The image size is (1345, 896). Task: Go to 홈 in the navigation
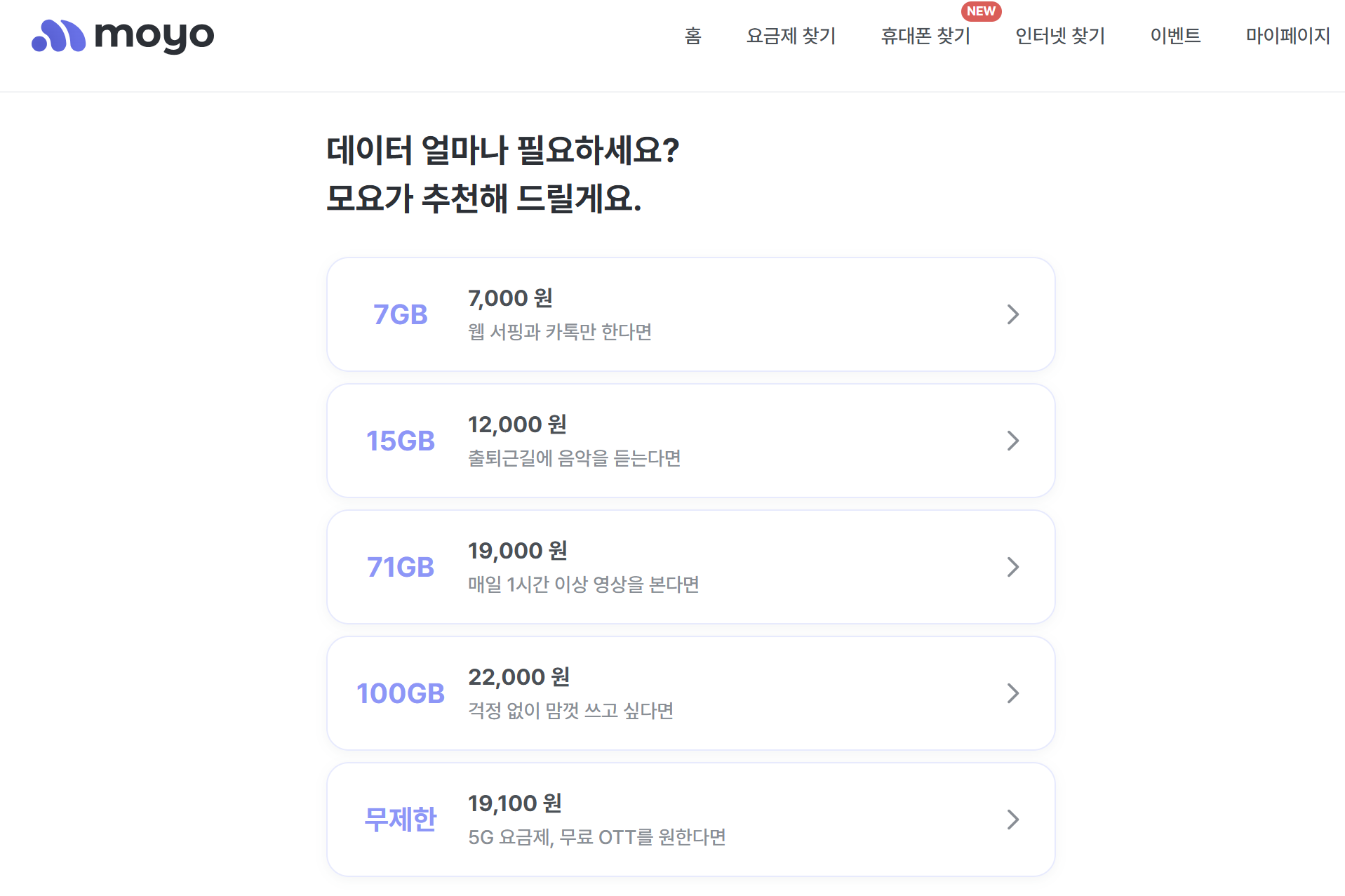click(693, 36)
